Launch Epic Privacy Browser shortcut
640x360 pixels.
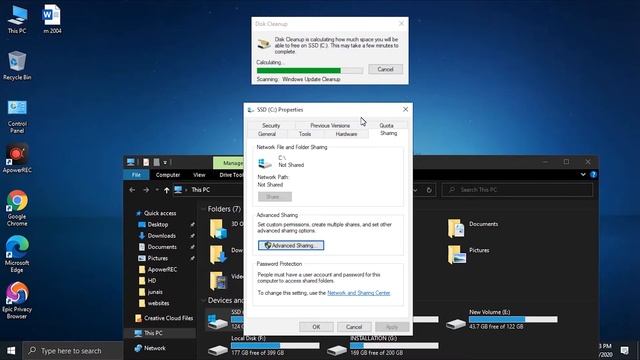click(x=17, y=301)
